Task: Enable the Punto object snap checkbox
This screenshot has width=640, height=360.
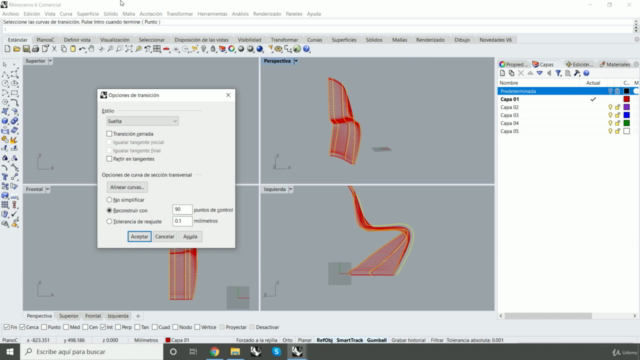Action: [x=44, y=327]
